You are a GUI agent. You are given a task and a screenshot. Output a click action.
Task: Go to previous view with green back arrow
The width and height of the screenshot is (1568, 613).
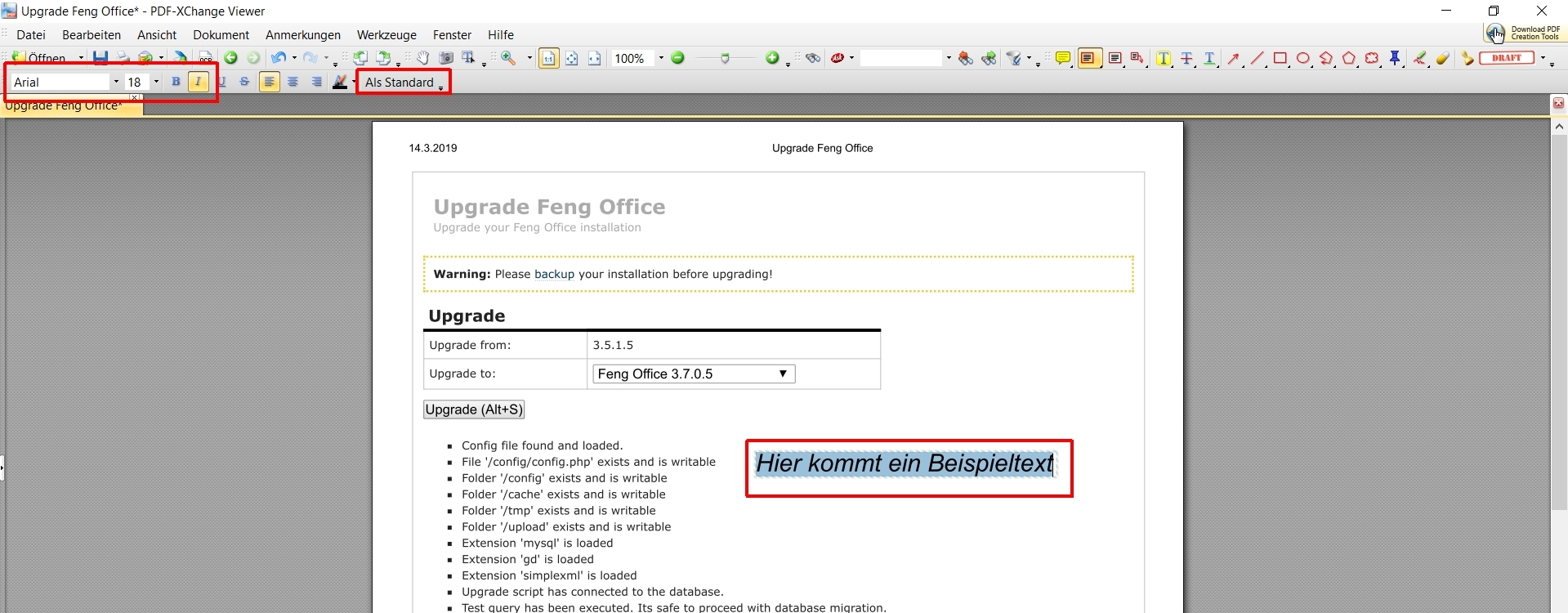[x=231, y=58]
